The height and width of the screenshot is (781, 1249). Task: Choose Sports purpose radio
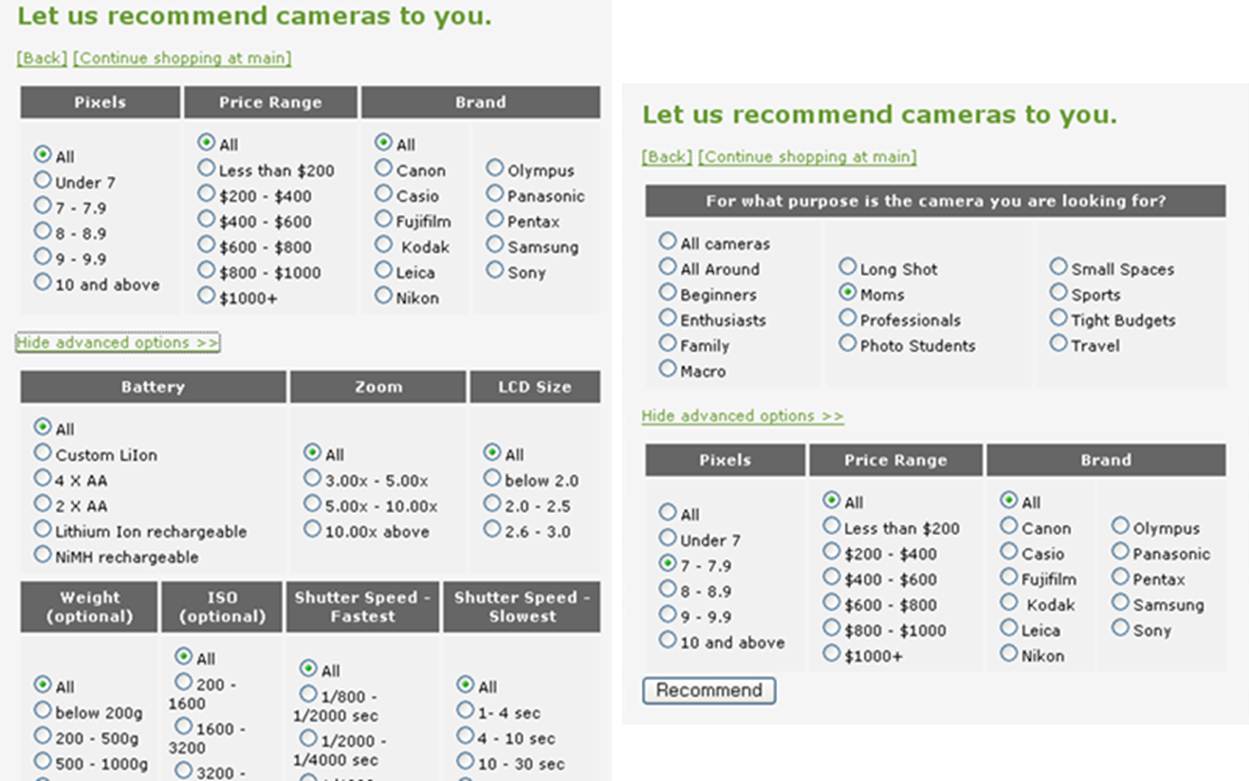click(x=1058, y=292)
